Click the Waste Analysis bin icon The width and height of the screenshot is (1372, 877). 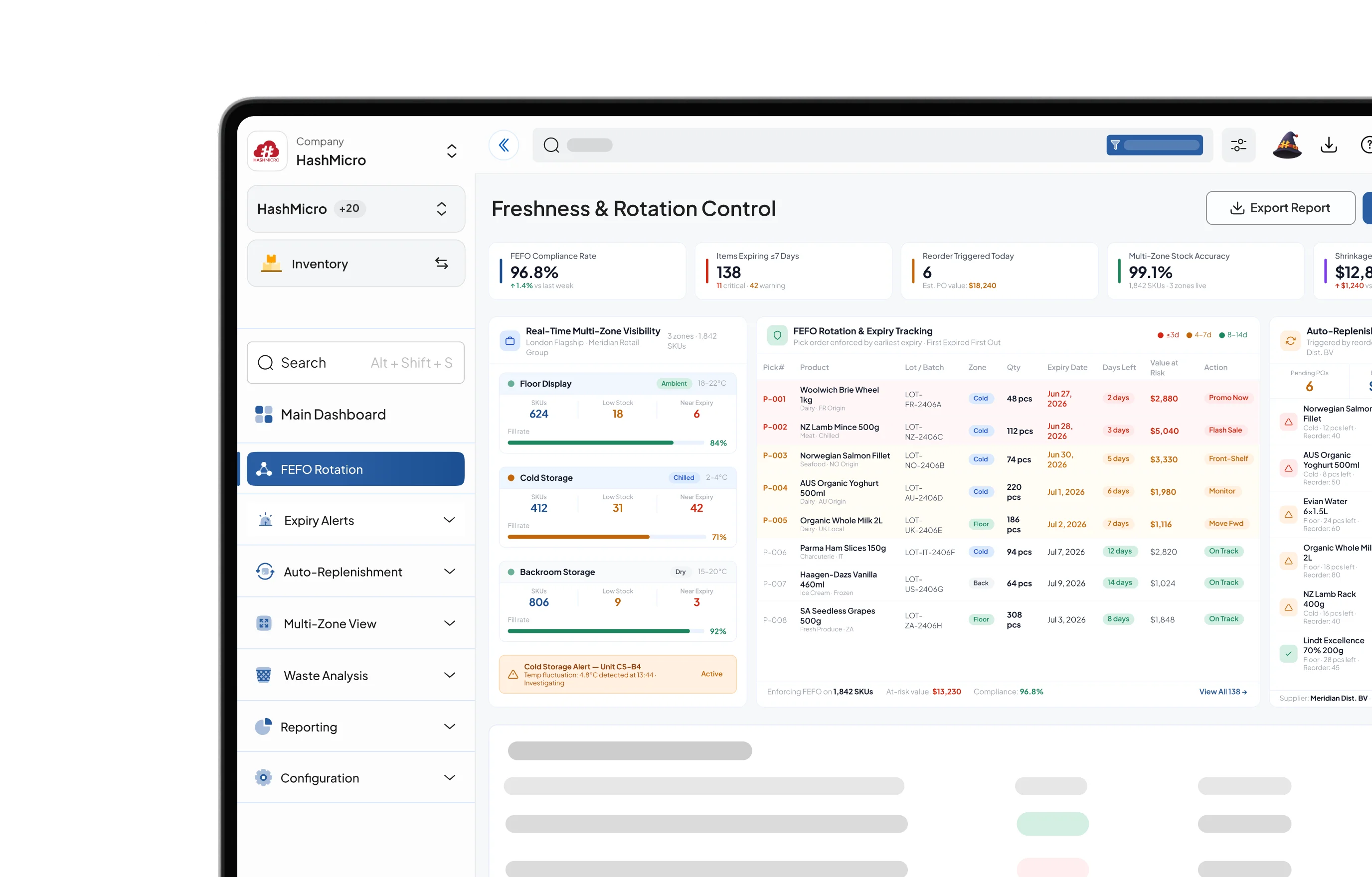pos(264,675)
